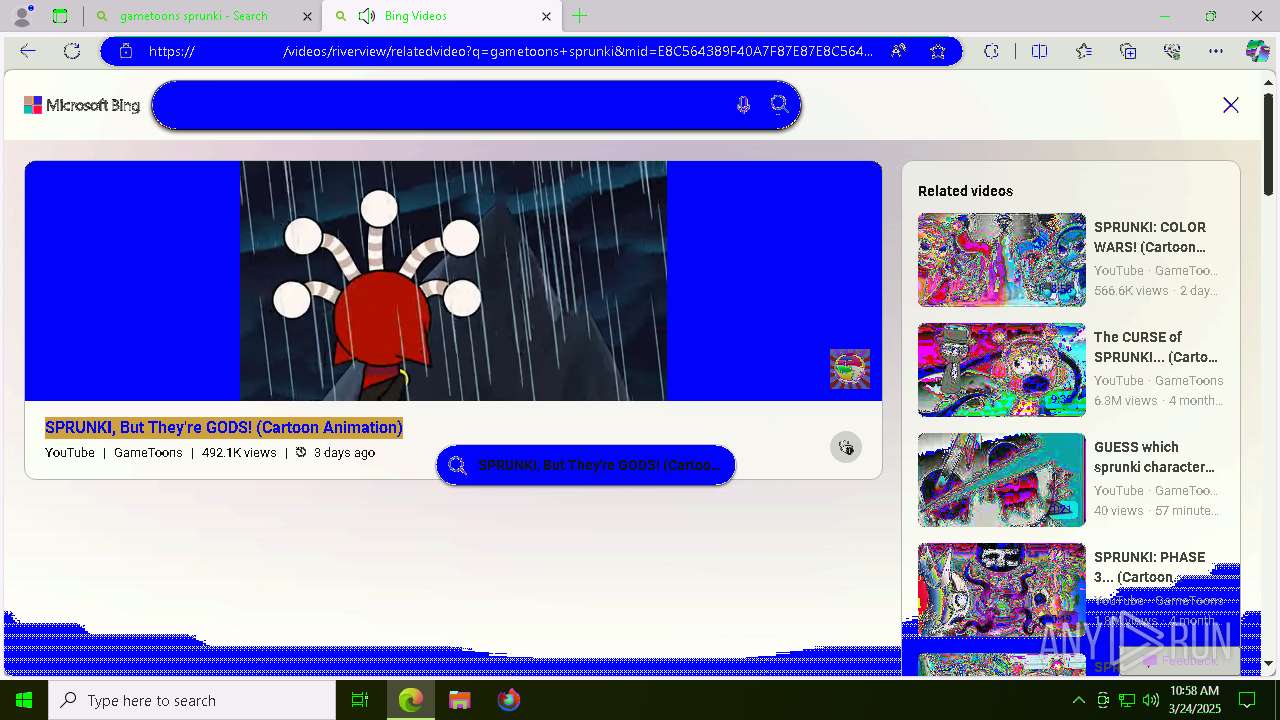Viewport: 1280px width, 720px height.
Task: Open the video title SPRUNKI, But They're GODS!
Action: pyautogui.click(x=224, y=427)
